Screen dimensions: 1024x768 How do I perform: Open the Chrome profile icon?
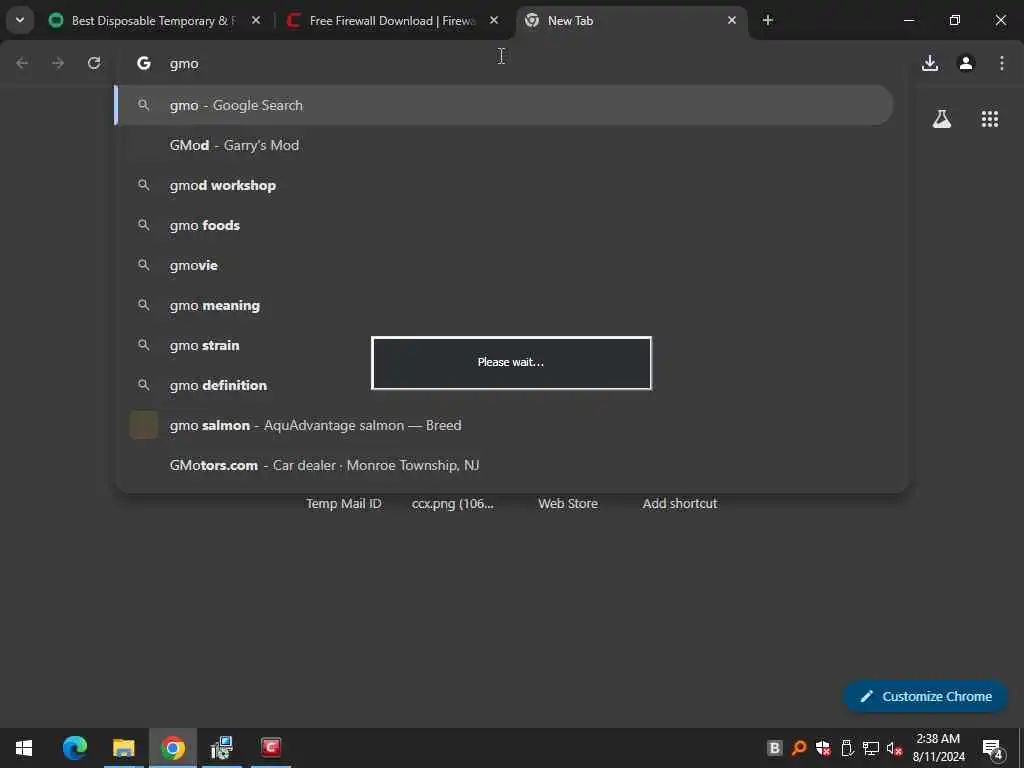pyautogui.click(x=966, y=63)
